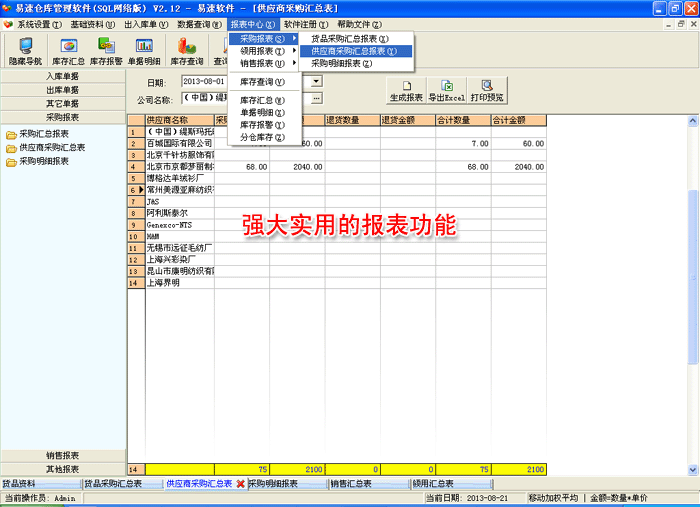Choose 库存查询 in the report menu
Screen dimensions: 700x507
click(263, 82)
